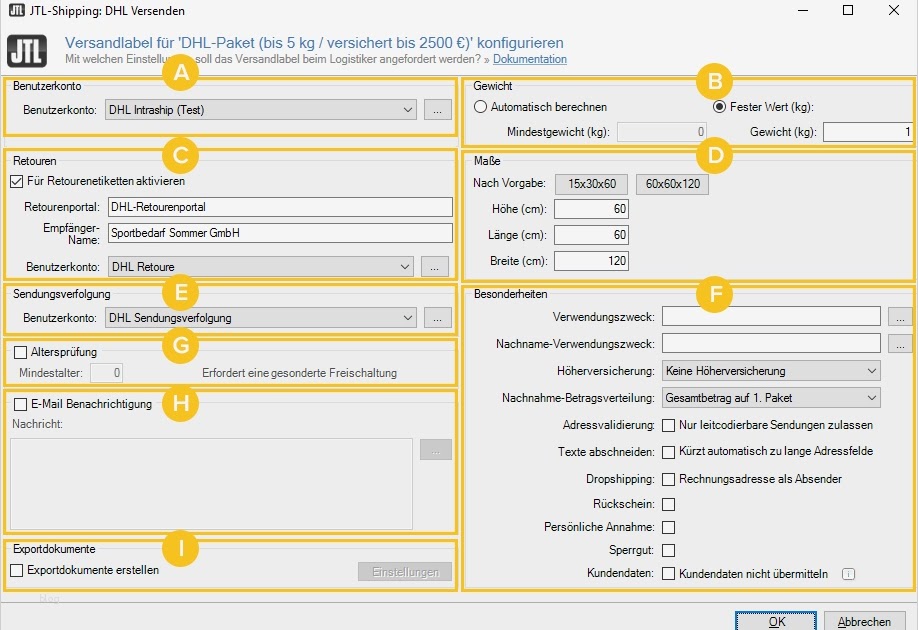
Task: Click the ellipsis button beside DHL Retoure
Action: coord(434,267)
